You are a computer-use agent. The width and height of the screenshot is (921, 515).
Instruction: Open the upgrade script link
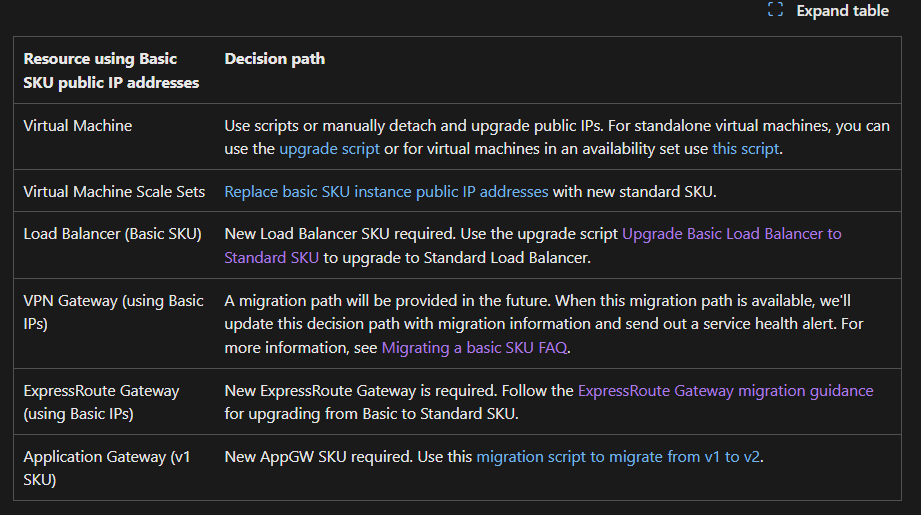(x=330, y=149)
